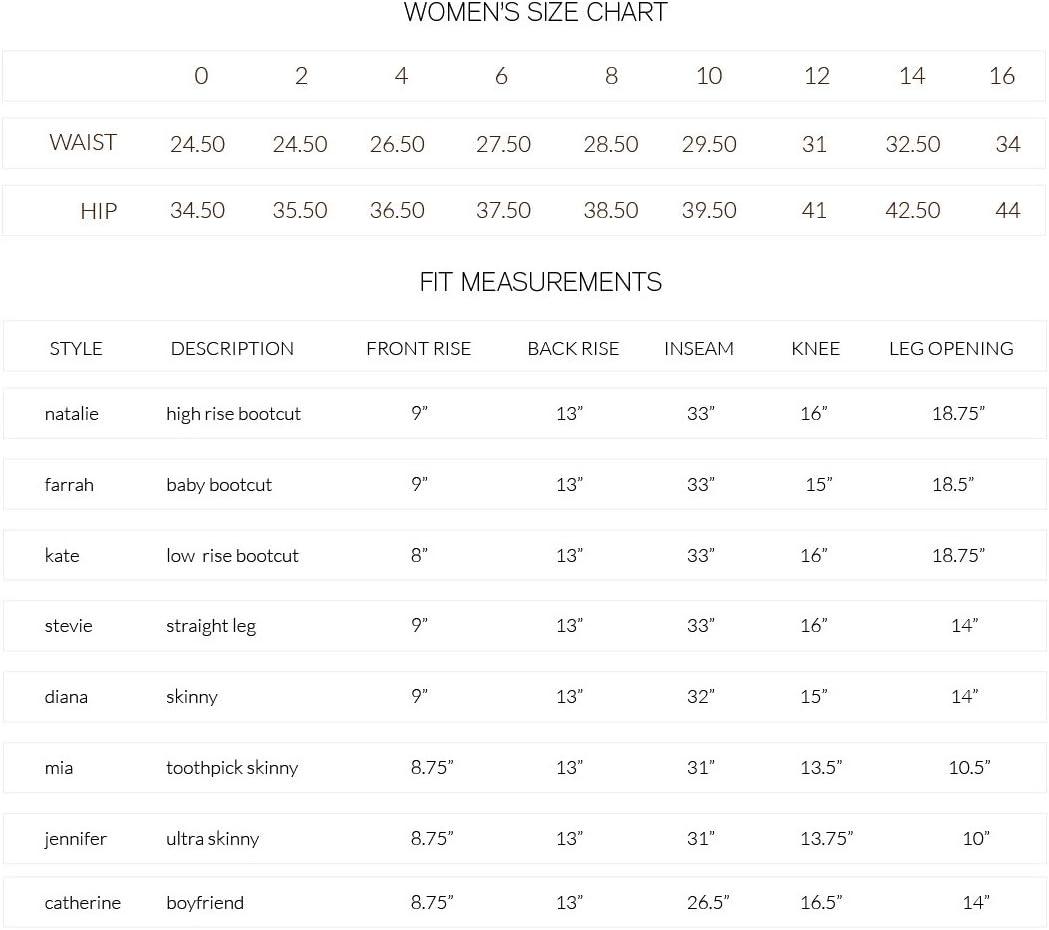The width and height of the screenshot is (1049, 930).
Task: Click the low rise bootcut description
Action: (232, 555)
